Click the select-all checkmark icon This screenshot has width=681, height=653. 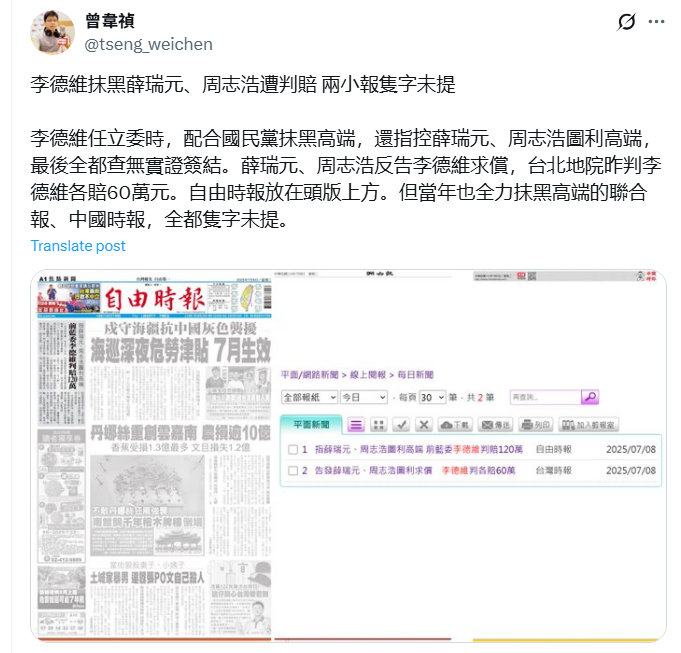401,425
